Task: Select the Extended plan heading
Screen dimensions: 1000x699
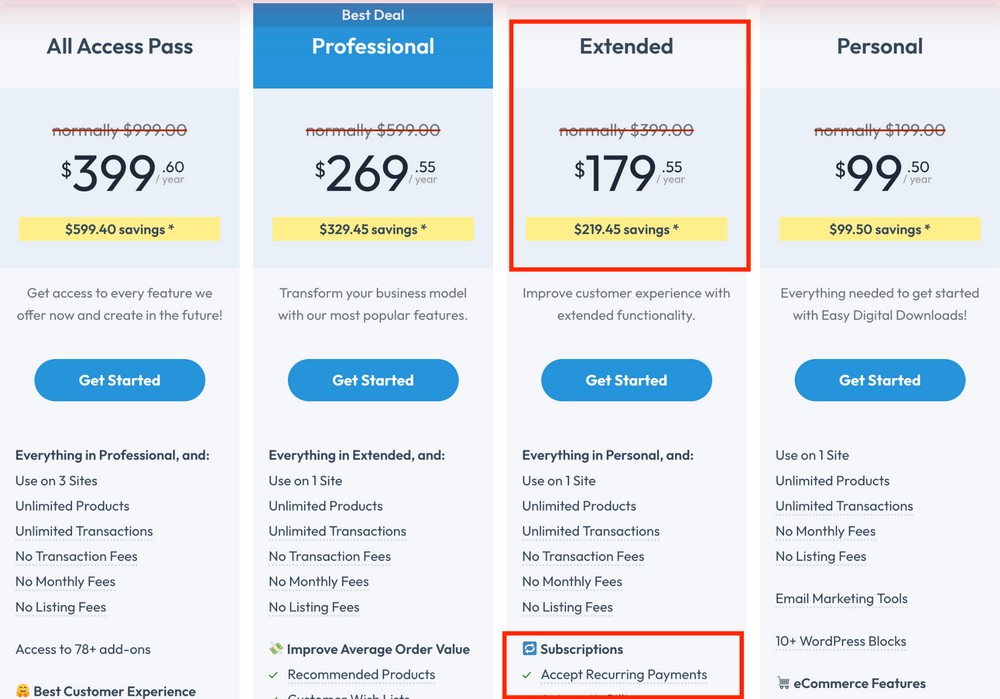Action: coord(626,46)
